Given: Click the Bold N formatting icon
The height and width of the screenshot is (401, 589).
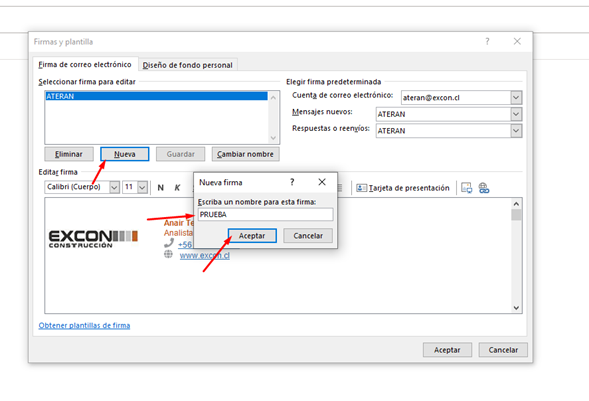Looking at the screenshot, I should click(160, 188).
